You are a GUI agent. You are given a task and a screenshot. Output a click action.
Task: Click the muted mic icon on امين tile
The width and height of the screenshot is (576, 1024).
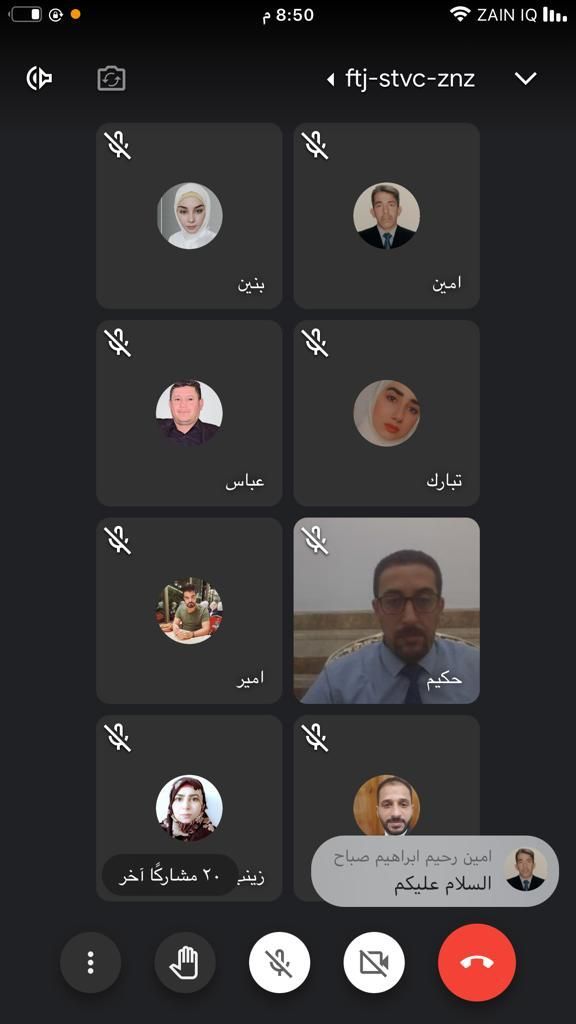(315, 145)
